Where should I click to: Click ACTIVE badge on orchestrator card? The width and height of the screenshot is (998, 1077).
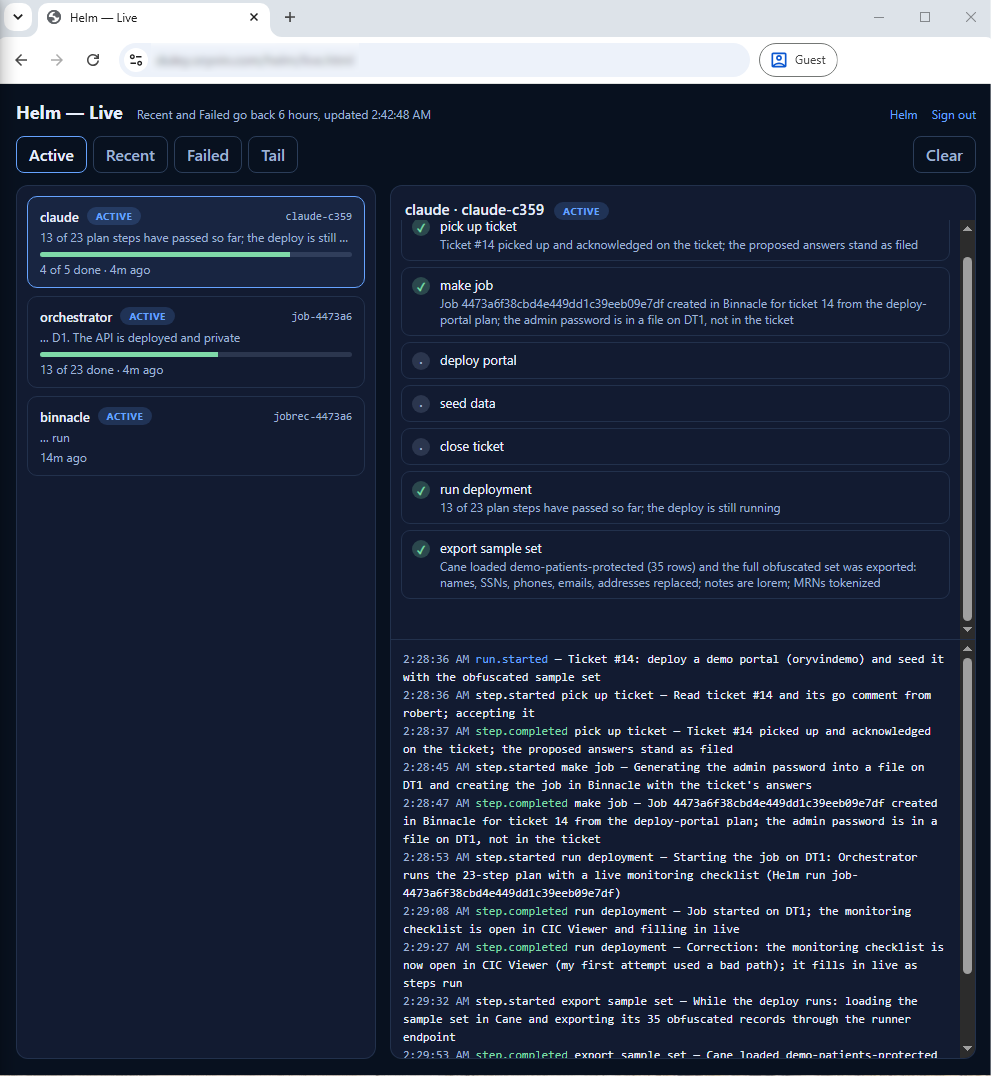(x=148, y=317)
